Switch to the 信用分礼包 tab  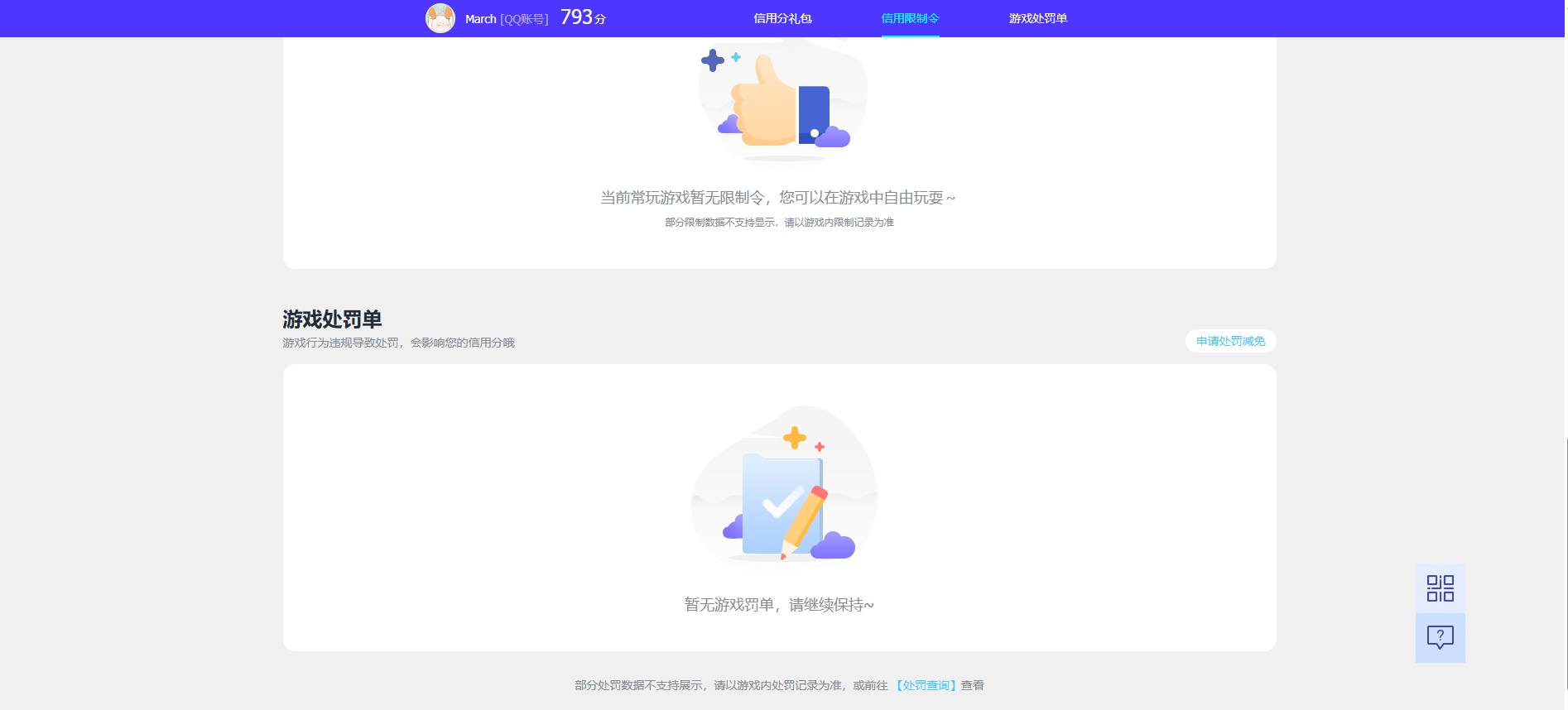[782, 18]
